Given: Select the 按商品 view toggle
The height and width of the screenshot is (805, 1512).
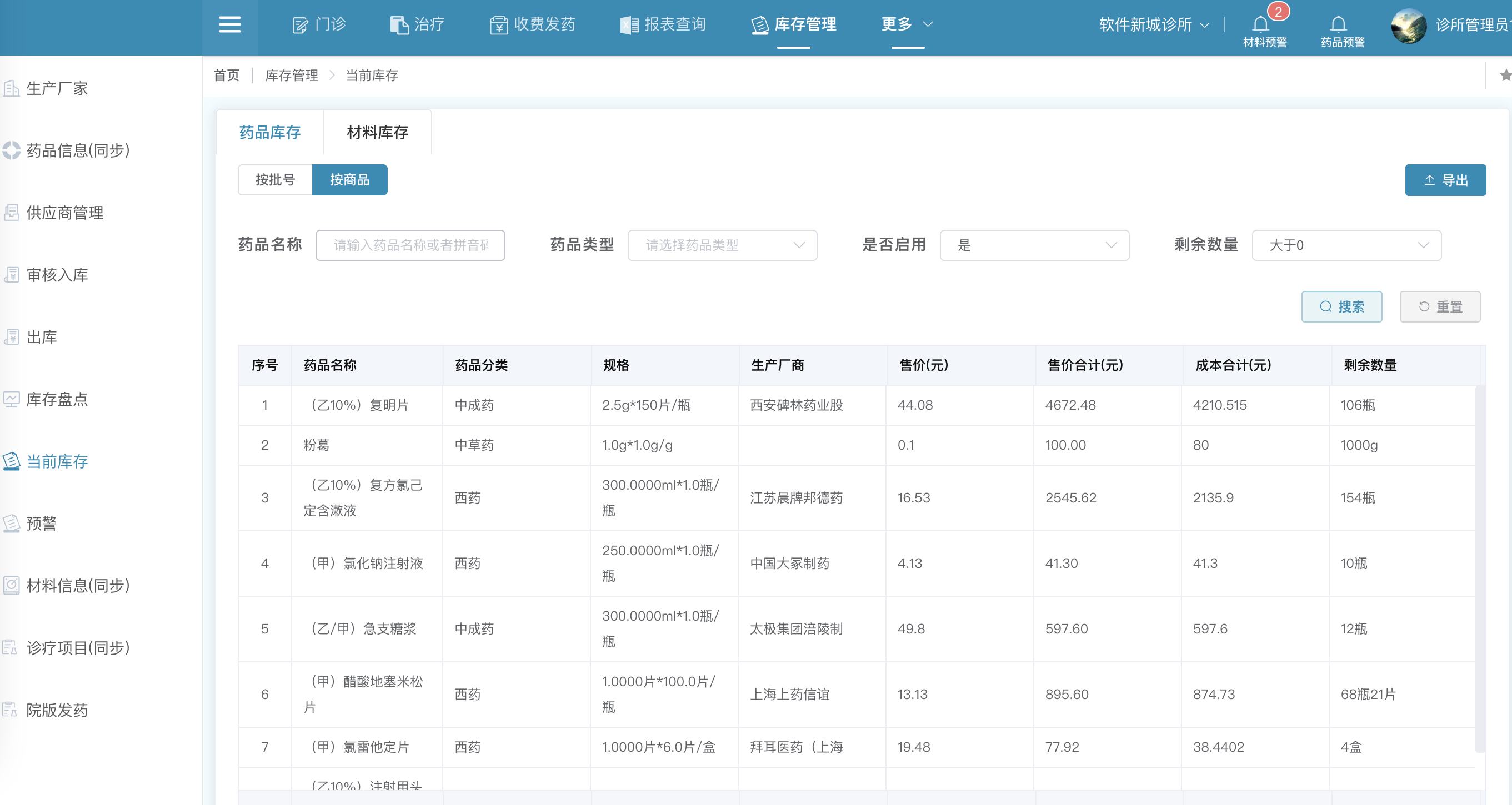Looking at the screenshot, I should pos(349,179).
